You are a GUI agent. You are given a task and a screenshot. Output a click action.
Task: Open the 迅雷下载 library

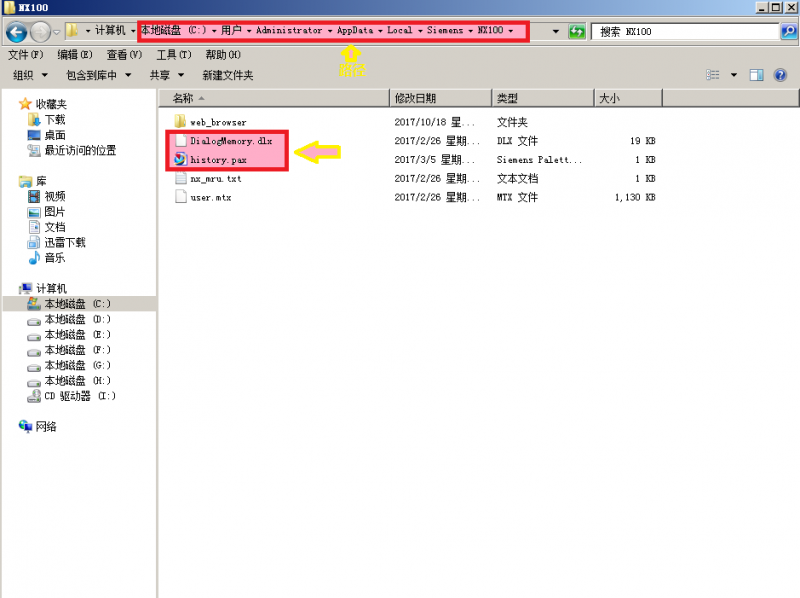click(x=65, y=242)
